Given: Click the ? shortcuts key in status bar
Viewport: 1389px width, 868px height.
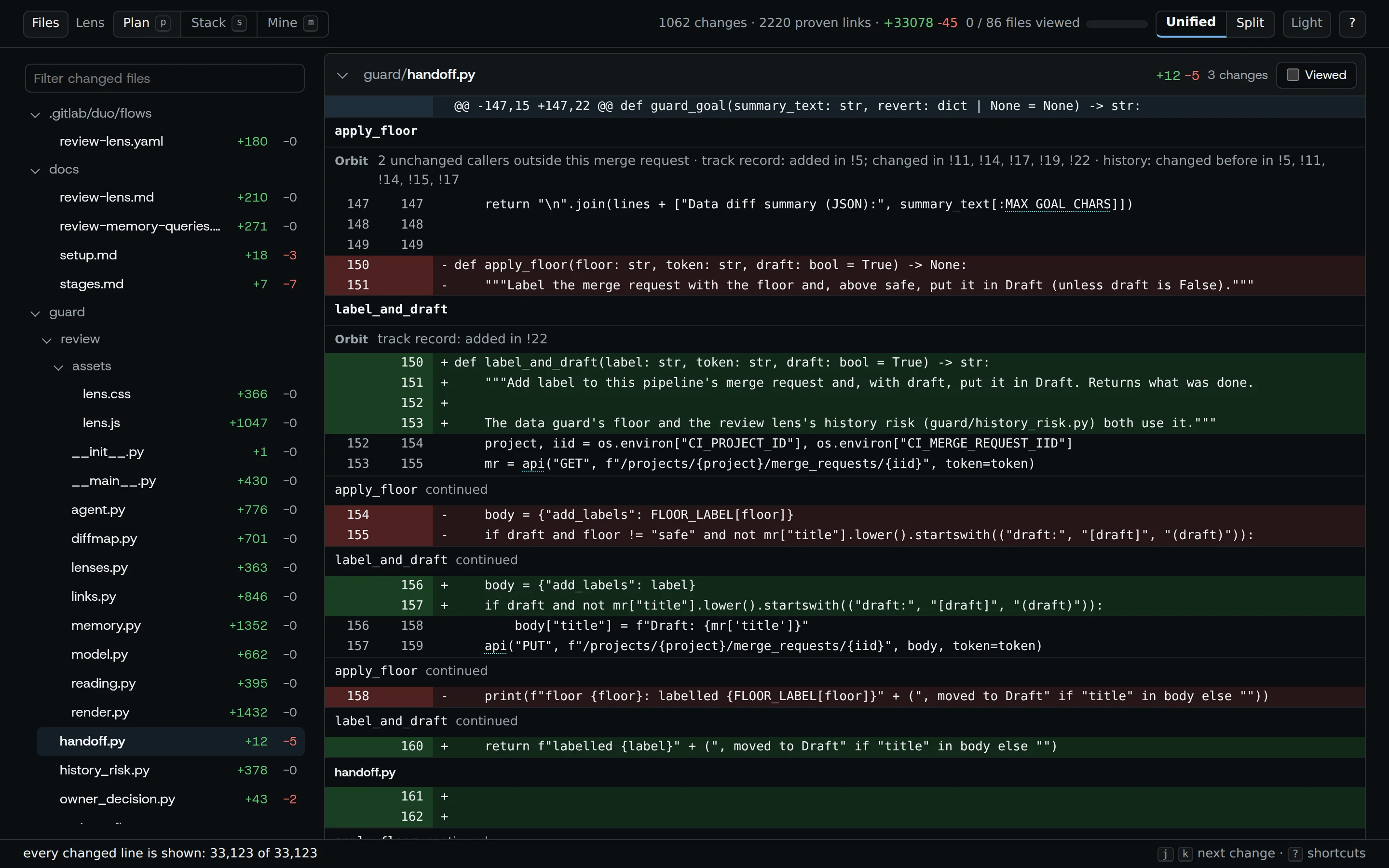Looking at the screenshot, I should [1295, 854].
